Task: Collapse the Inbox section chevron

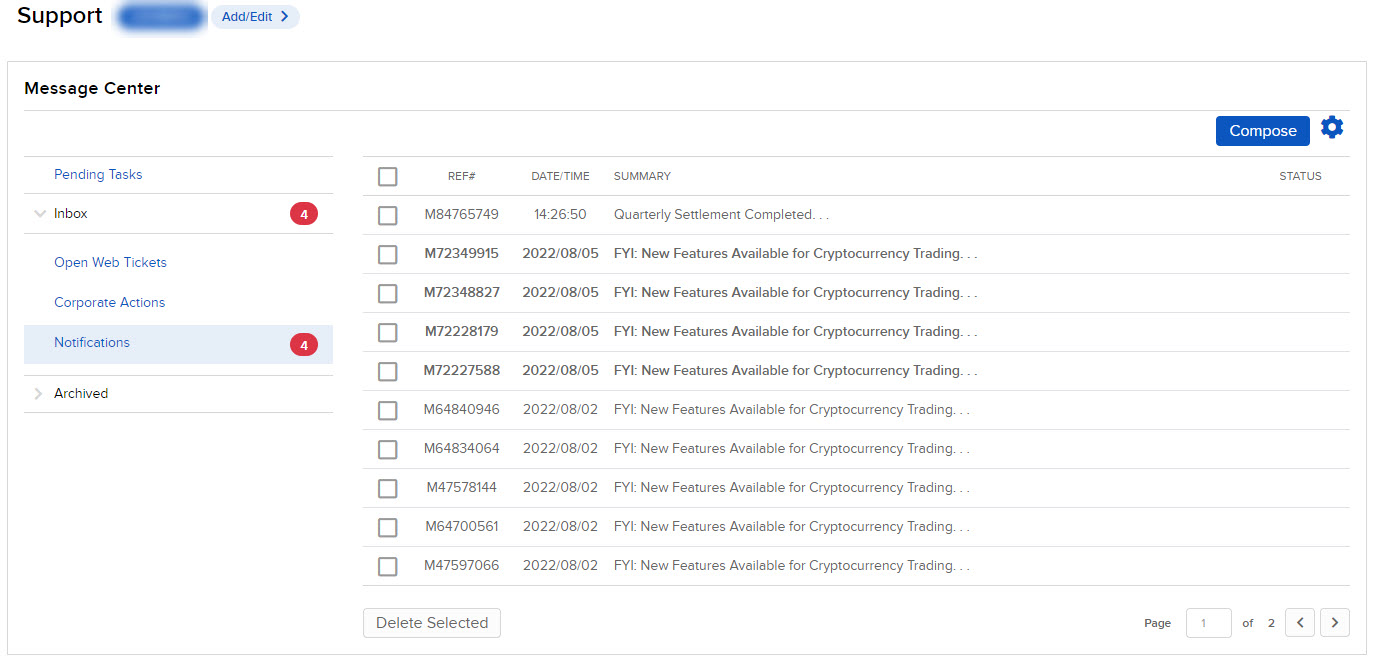Action: pos(39,213)
